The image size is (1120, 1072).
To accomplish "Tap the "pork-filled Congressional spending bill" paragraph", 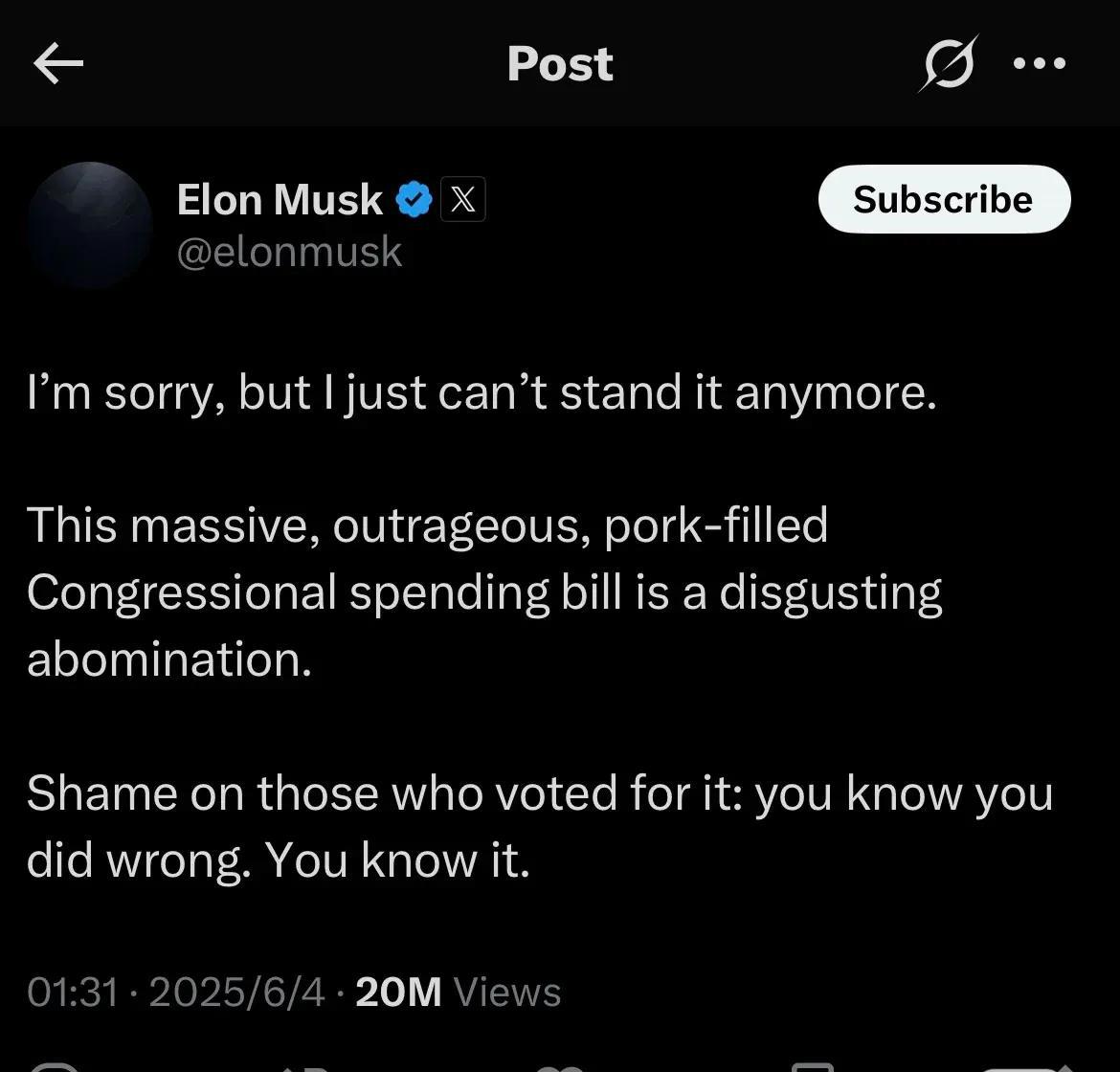I will tap(484, 592).
